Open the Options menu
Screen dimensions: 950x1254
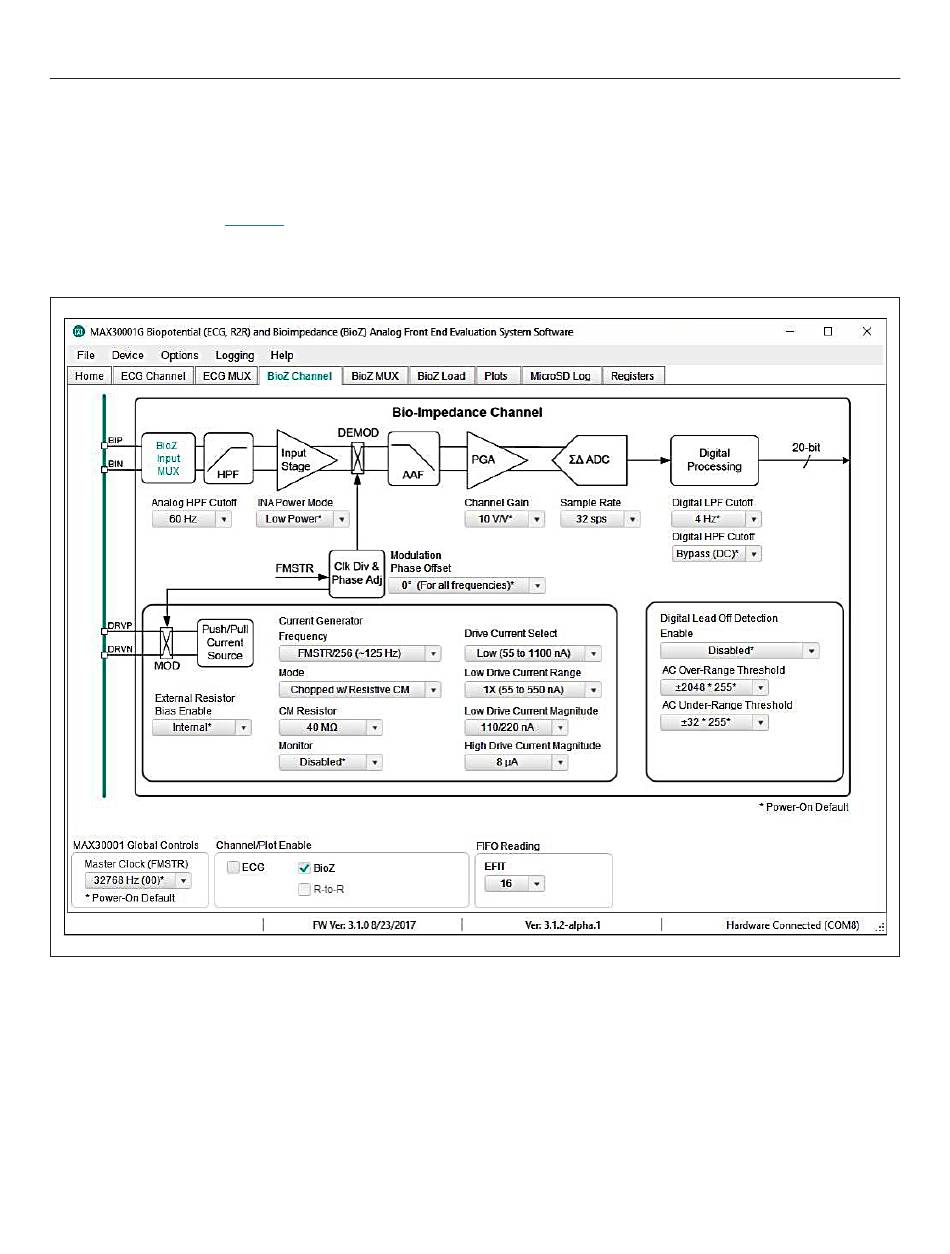[x=179, y=355]
